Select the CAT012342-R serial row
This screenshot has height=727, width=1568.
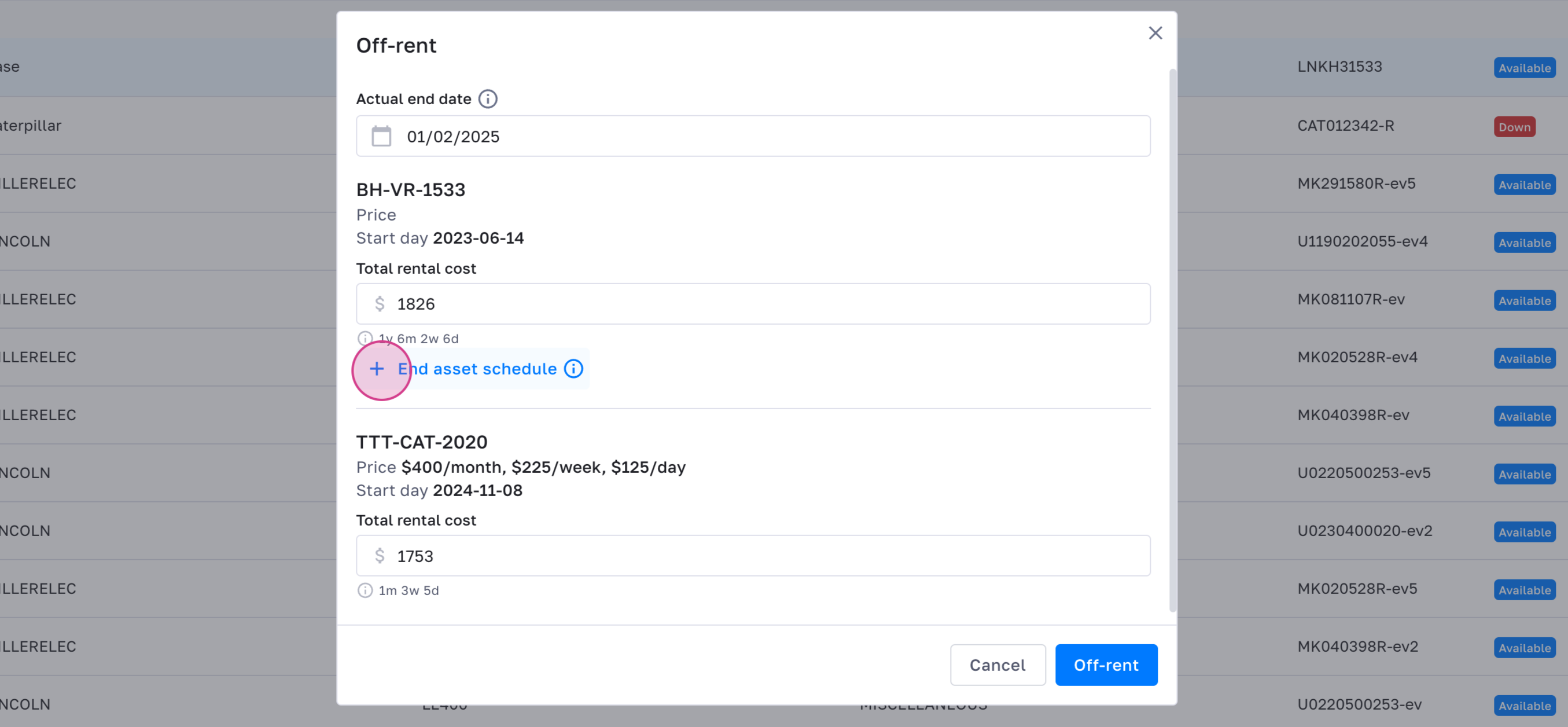(x=1345, y=126)
